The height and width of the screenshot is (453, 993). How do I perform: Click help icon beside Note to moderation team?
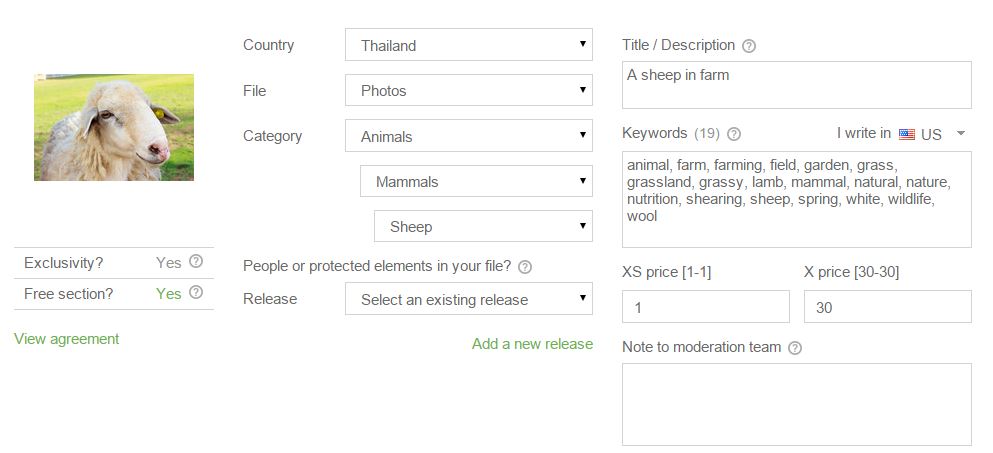(795, 348)
